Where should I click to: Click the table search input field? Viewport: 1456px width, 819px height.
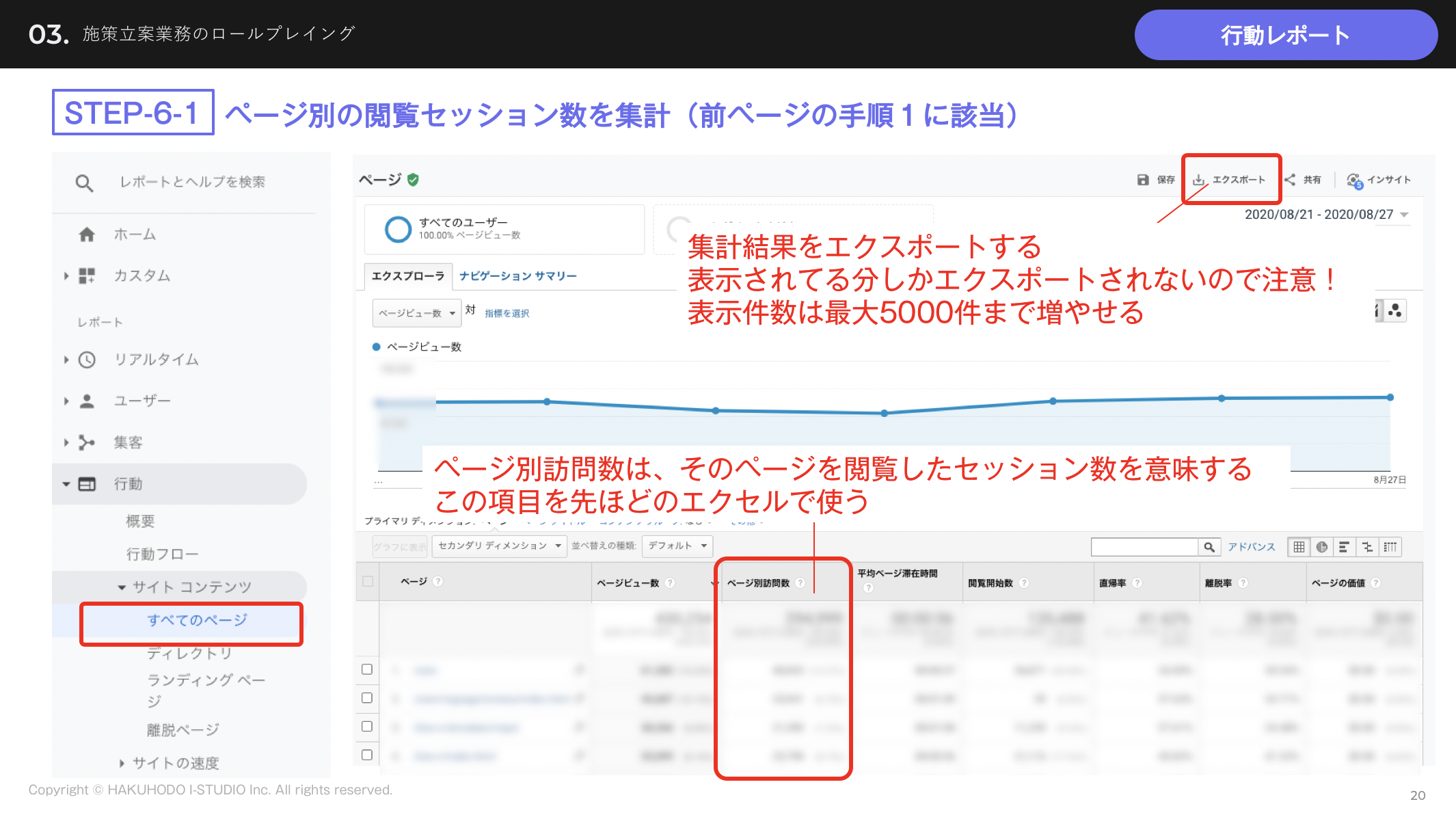pos(1144,547)
